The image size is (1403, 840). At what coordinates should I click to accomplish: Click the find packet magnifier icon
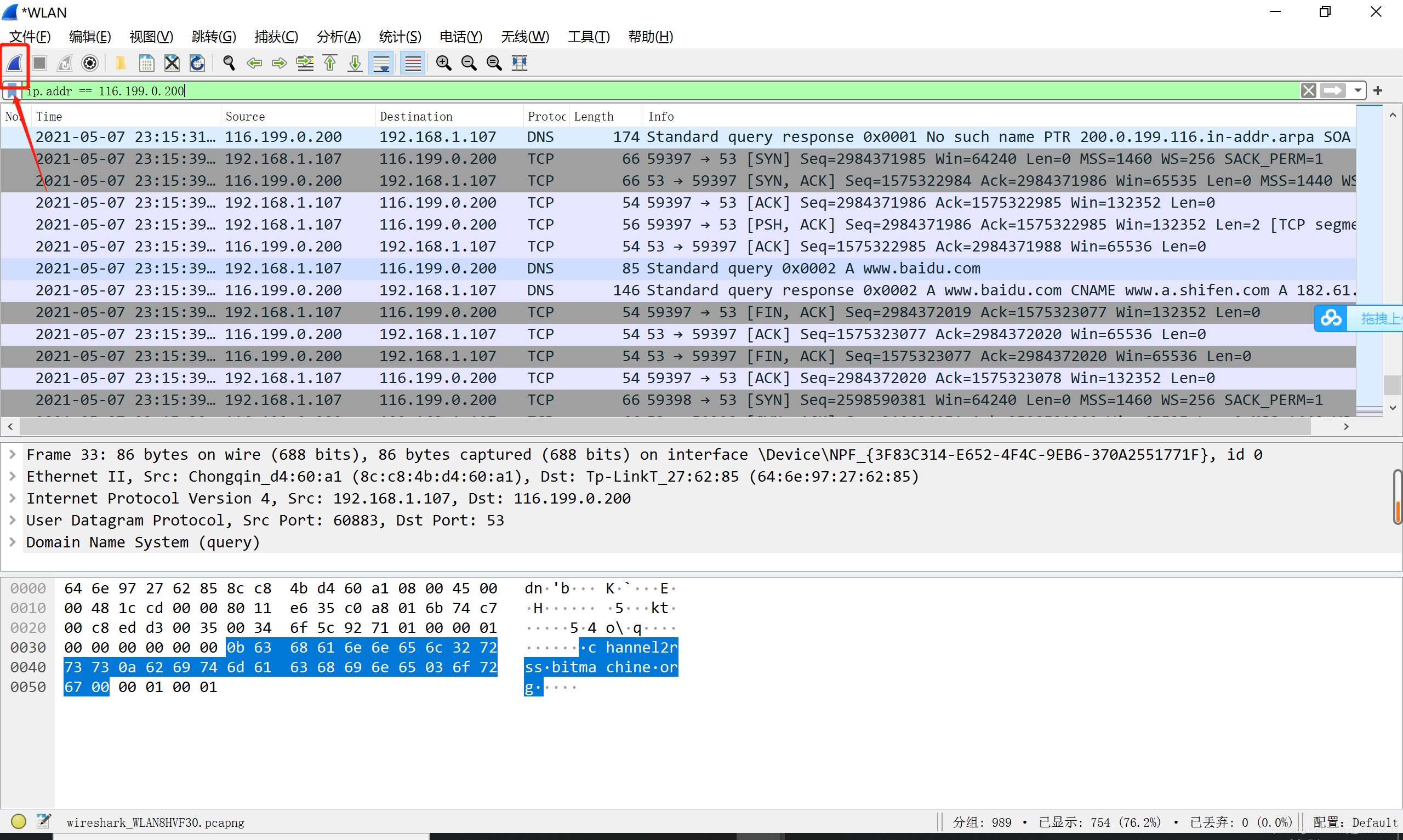pyautogui.click(x=229, y=63)
